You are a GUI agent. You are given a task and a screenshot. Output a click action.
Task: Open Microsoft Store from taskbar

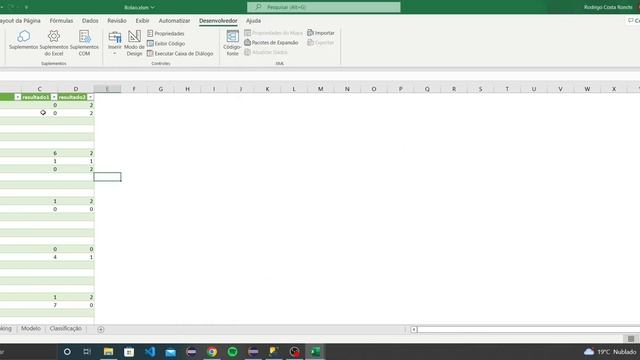[x=129, y=351]
